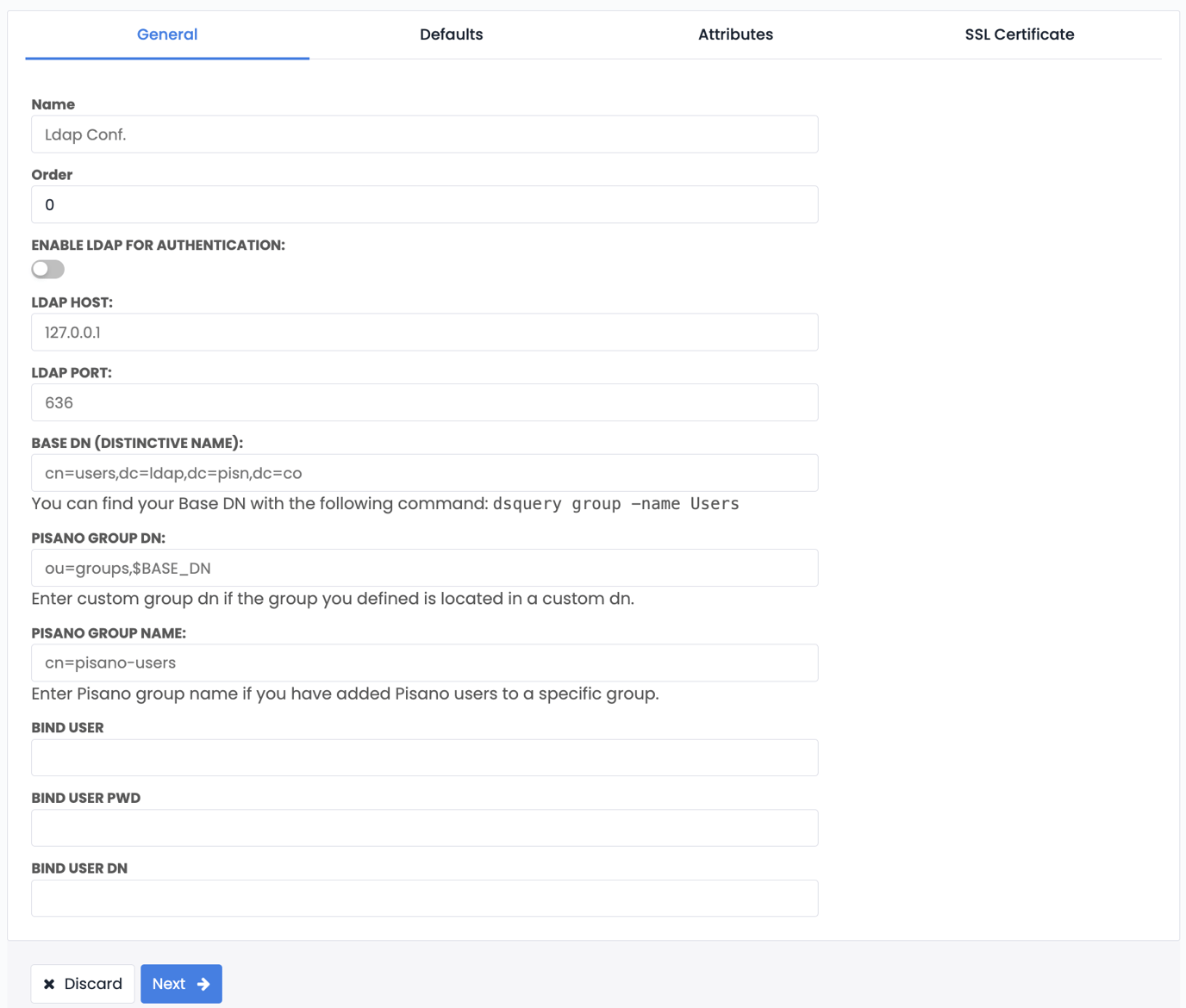Select the Order field containing 0
1186x1008 pixels.
pos(424,204)
